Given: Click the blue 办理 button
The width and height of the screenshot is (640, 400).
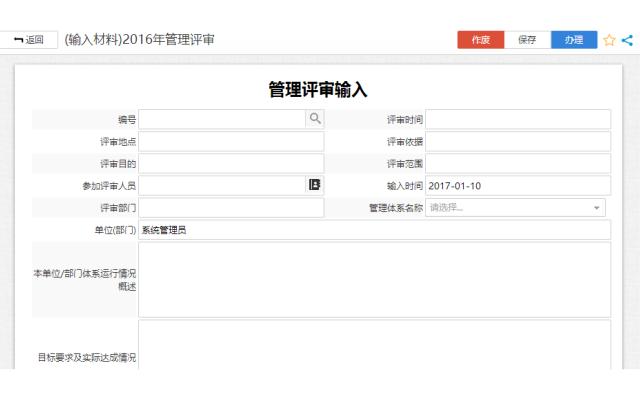Looking at the screenshot, I should click(x=574, y=40).
